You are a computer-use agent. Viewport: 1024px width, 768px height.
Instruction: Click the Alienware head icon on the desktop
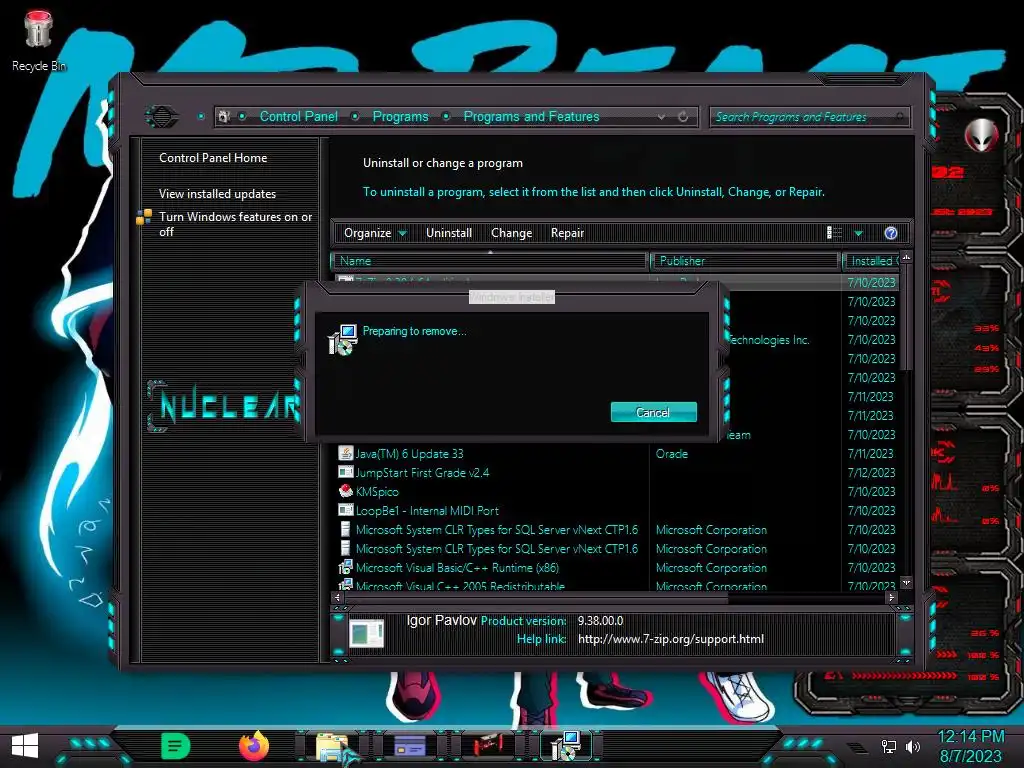981,135
